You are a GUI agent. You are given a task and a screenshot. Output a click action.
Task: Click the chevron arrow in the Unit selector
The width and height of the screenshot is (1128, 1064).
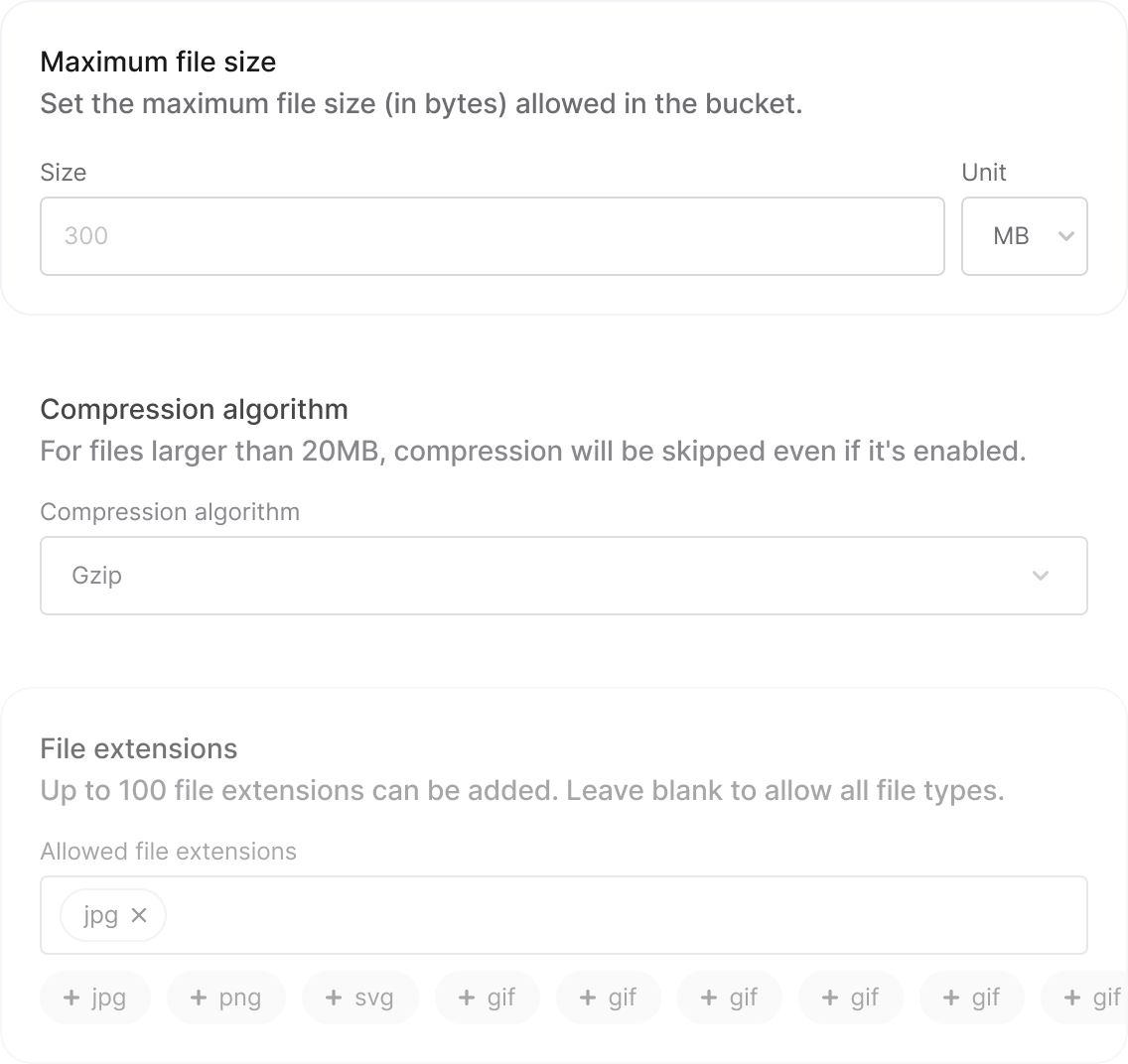pyautogui.click(x=1066, y=236)
